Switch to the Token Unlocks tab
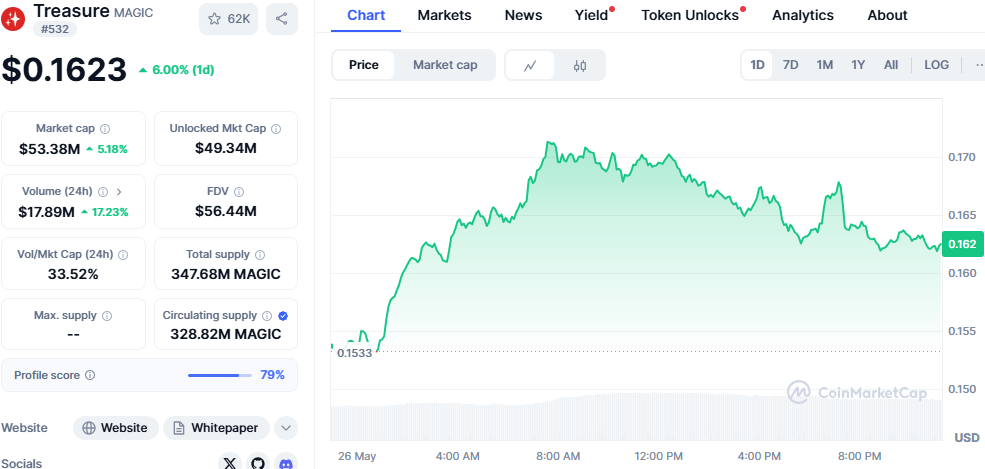This screenshot has height=469, width=985. [x=690, y=15]
